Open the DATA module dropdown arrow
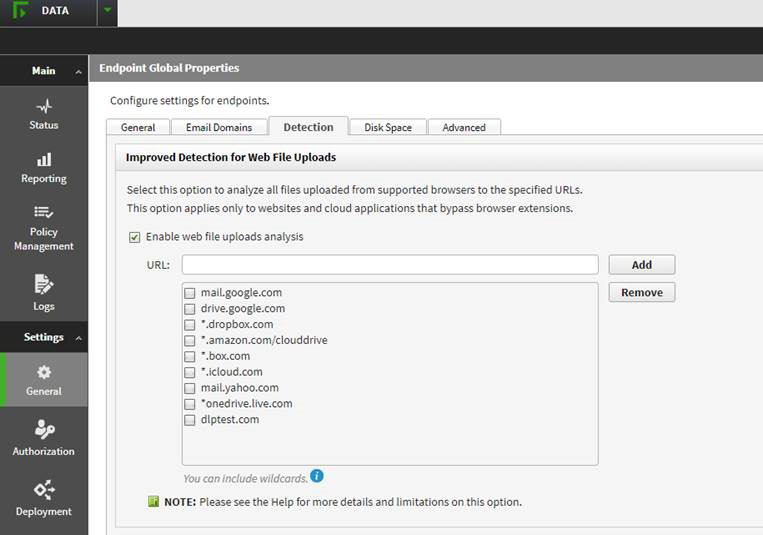This screenshot has width=763, height=535. [107, 12]
